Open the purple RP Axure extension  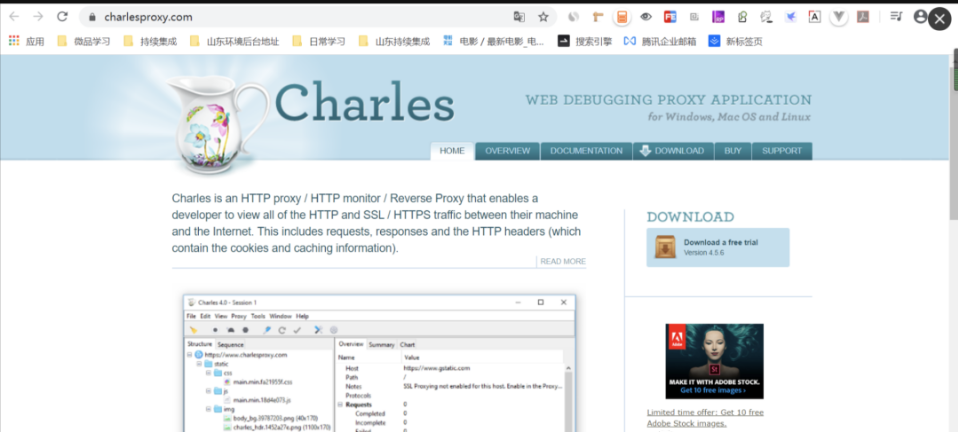point(718,17)
